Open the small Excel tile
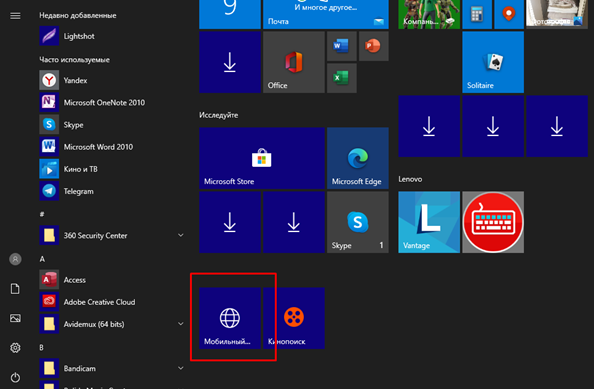Image resolution: width=594 pixels, height=389 pixels. [341, 78]
